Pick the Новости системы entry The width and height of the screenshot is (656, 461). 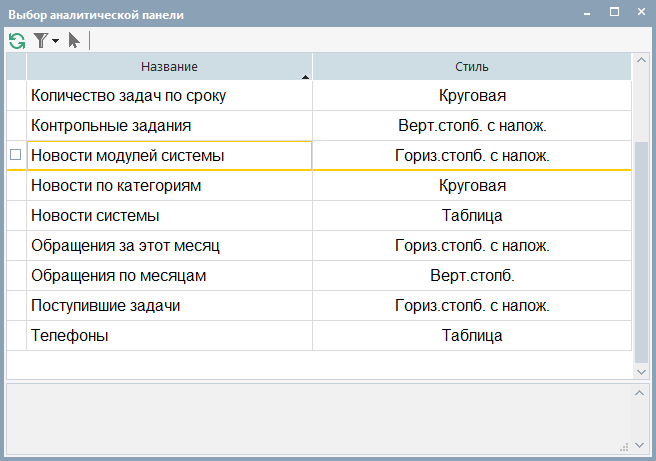pyautogui.click(x=318, y=215)
